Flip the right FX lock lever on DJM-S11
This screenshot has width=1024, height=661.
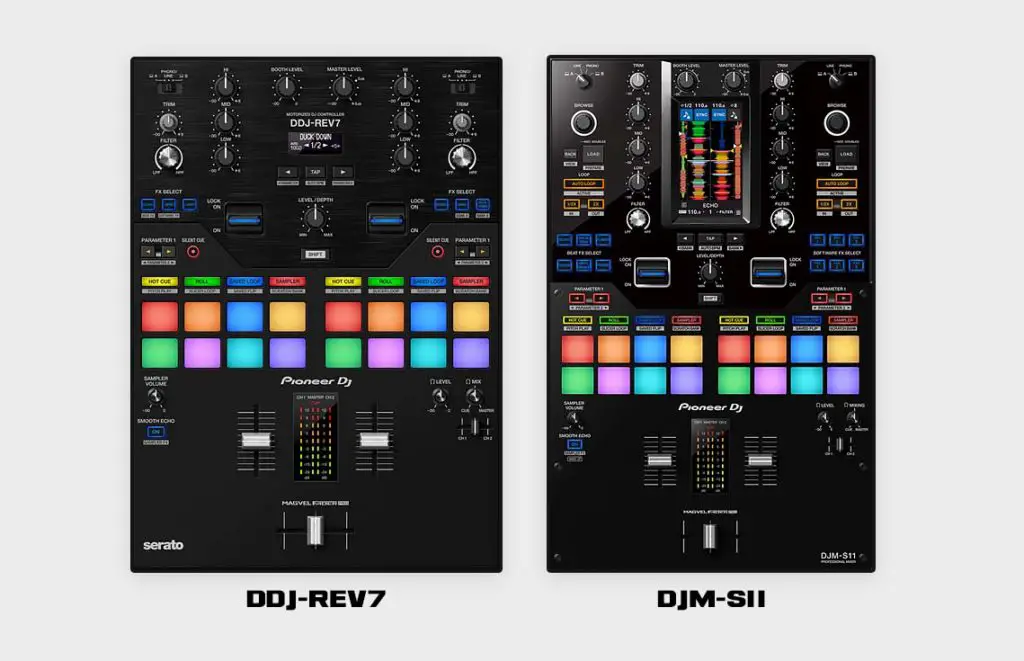pyautogui.click(x=768, y=272)
